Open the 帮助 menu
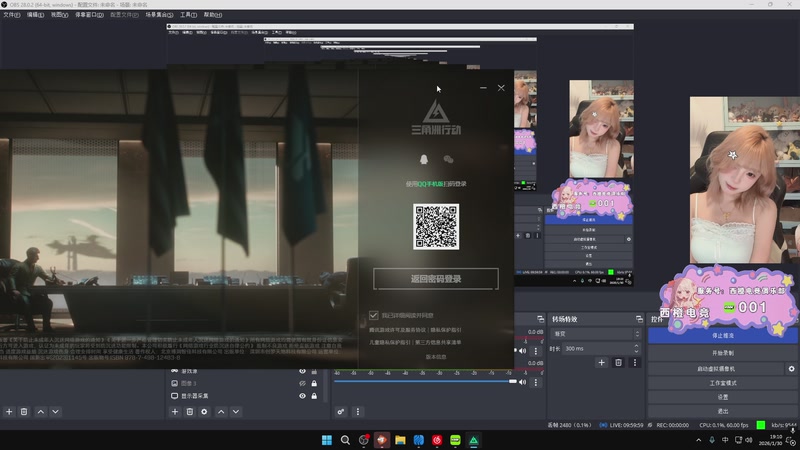 point(213,15)
